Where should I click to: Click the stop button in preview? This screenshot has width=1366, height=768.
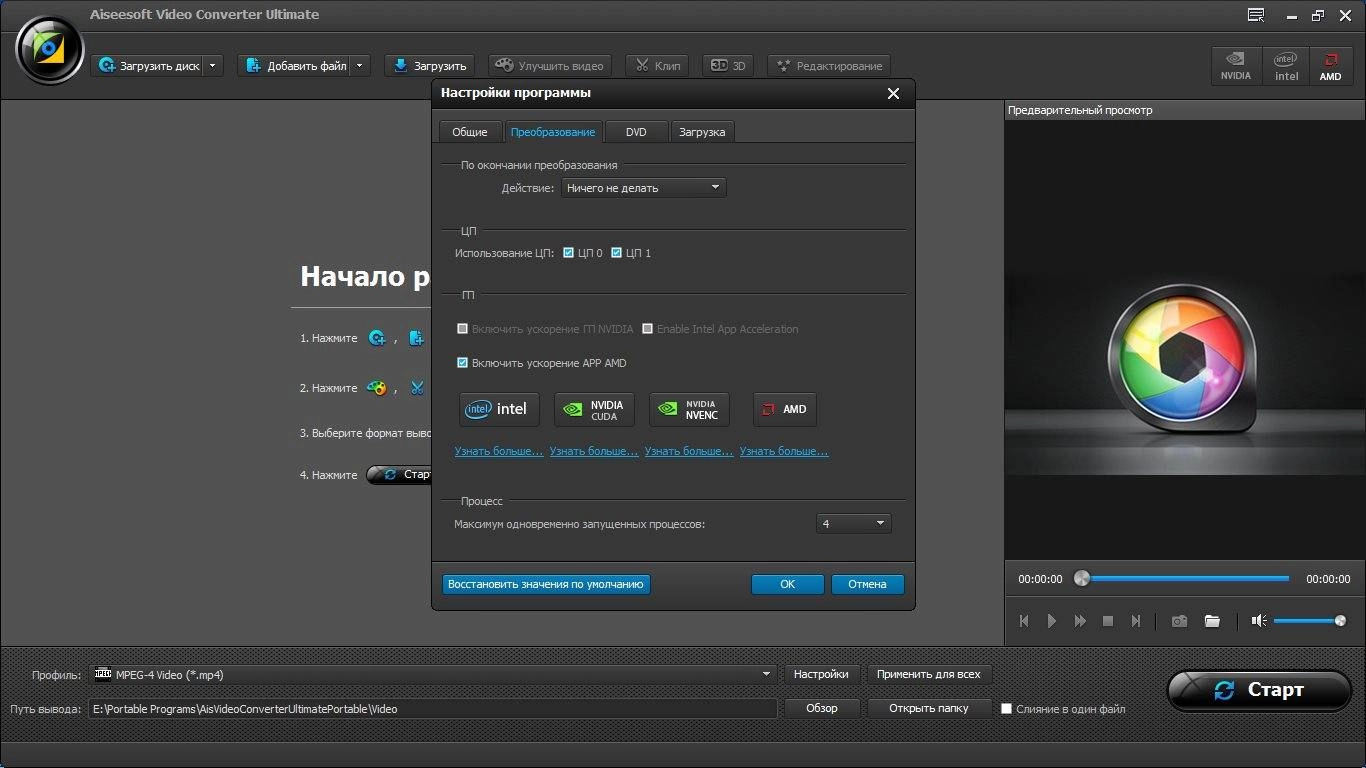[1108, 621]
